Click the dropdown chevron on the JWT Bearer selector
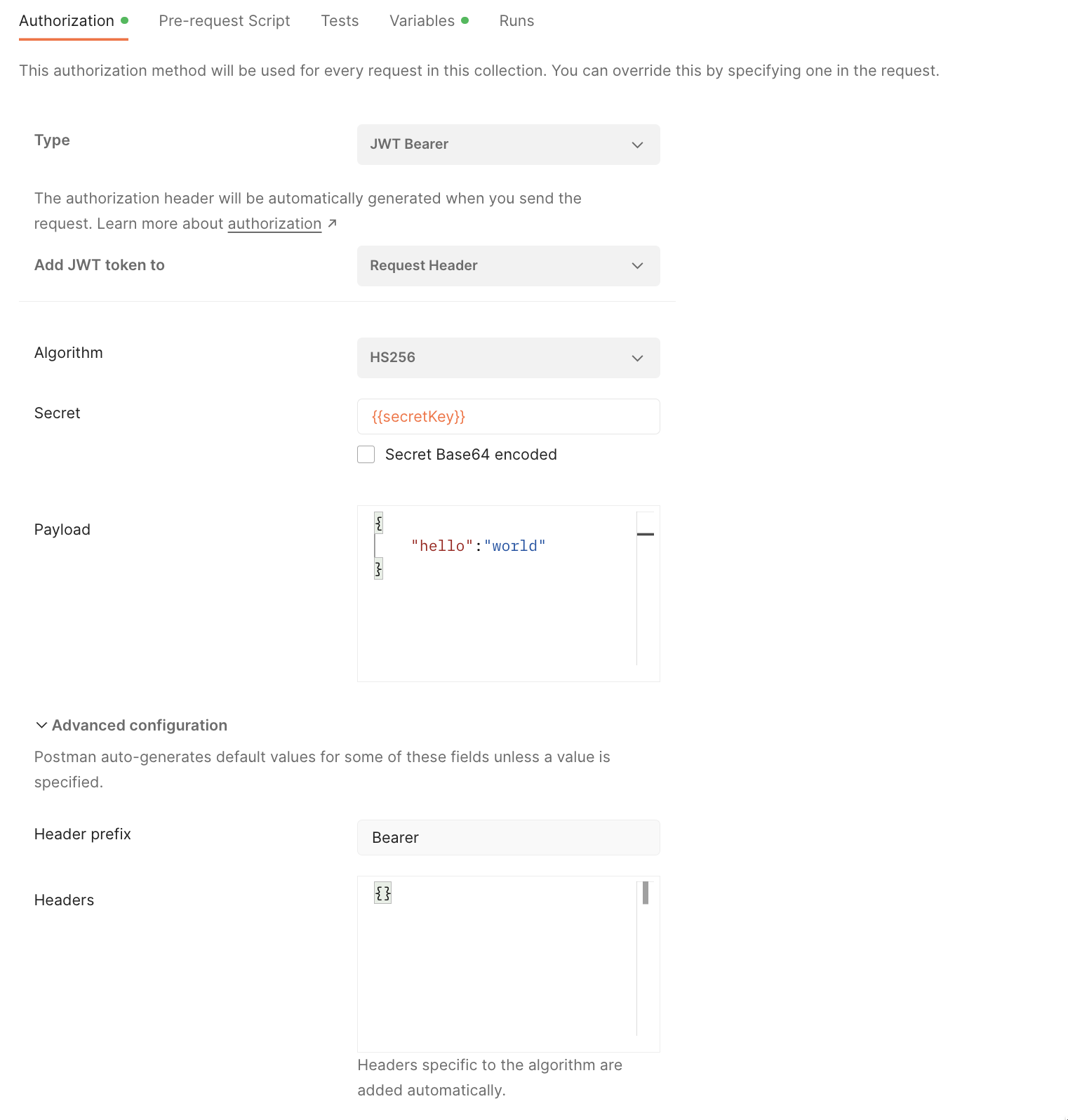Image resolution: width=1068 pixels, height=1120 pixels. [638, 145]
